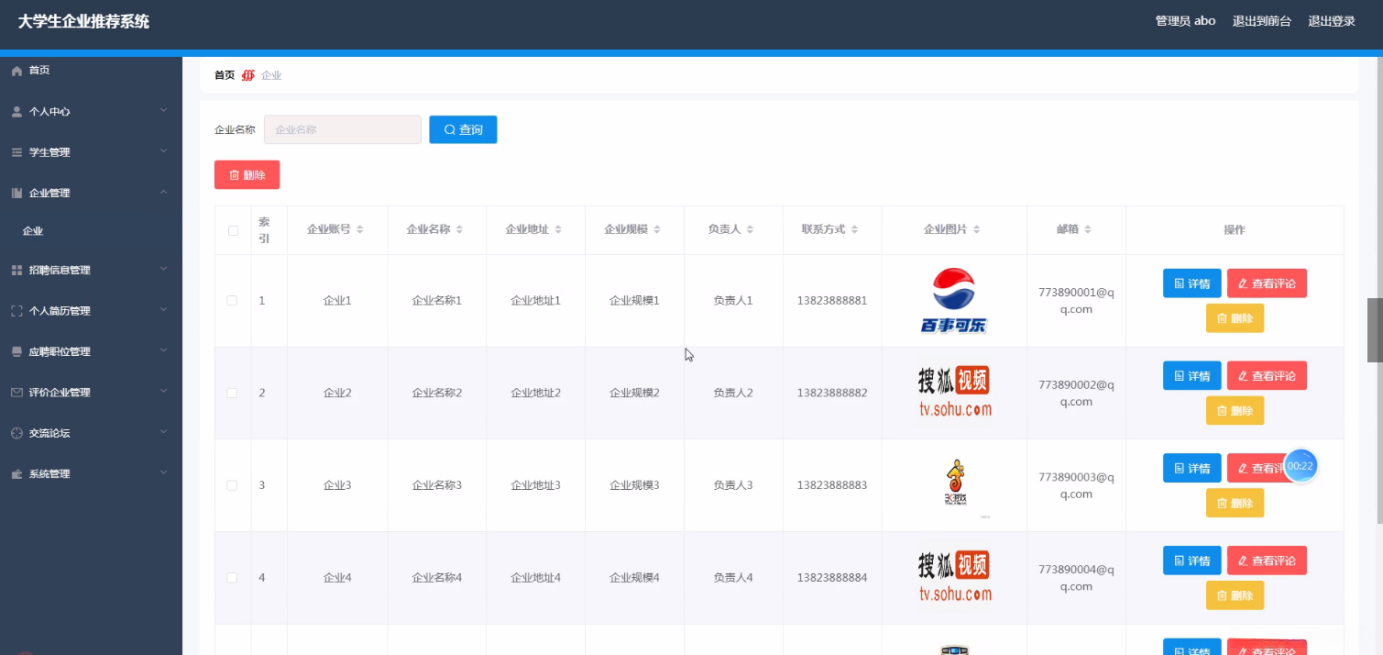Open 企业 submenu item in sidebar
Screen dimensions: 1383x655
(x=33, y=231)
